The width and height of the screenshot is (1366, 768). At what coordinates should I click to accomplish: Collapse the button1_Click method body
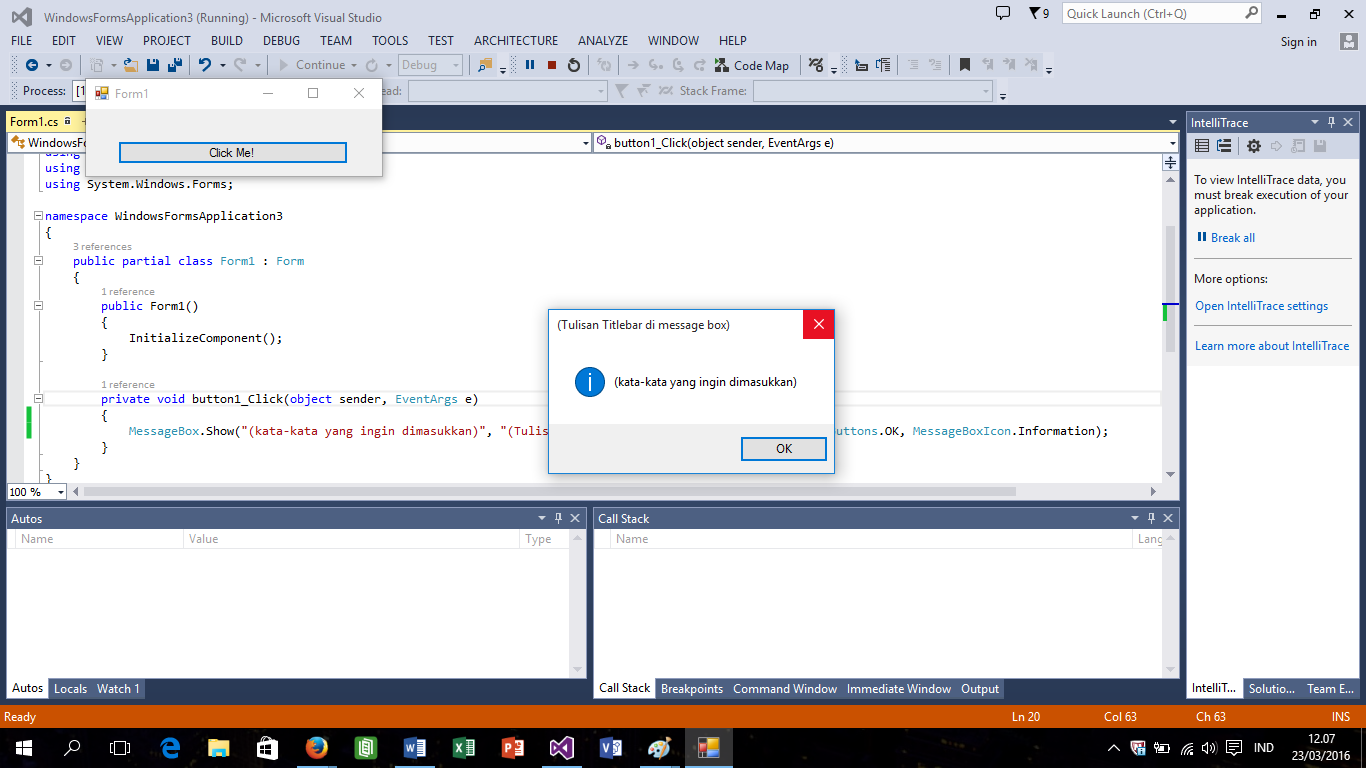(x=37, y=398)
